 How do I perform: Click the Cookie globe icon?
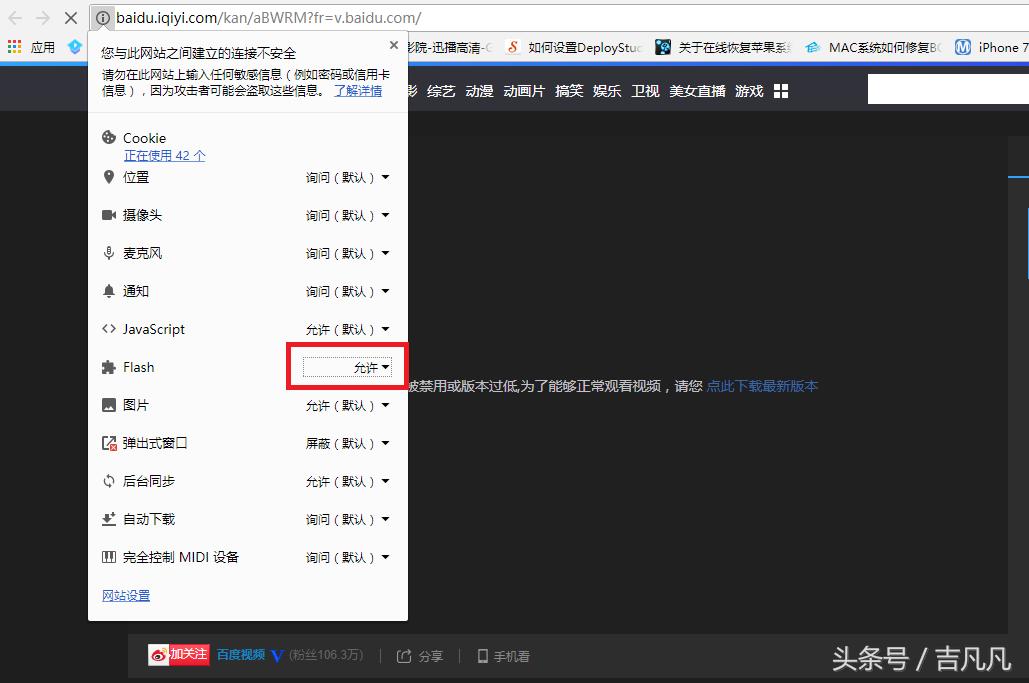click(110, 137)
